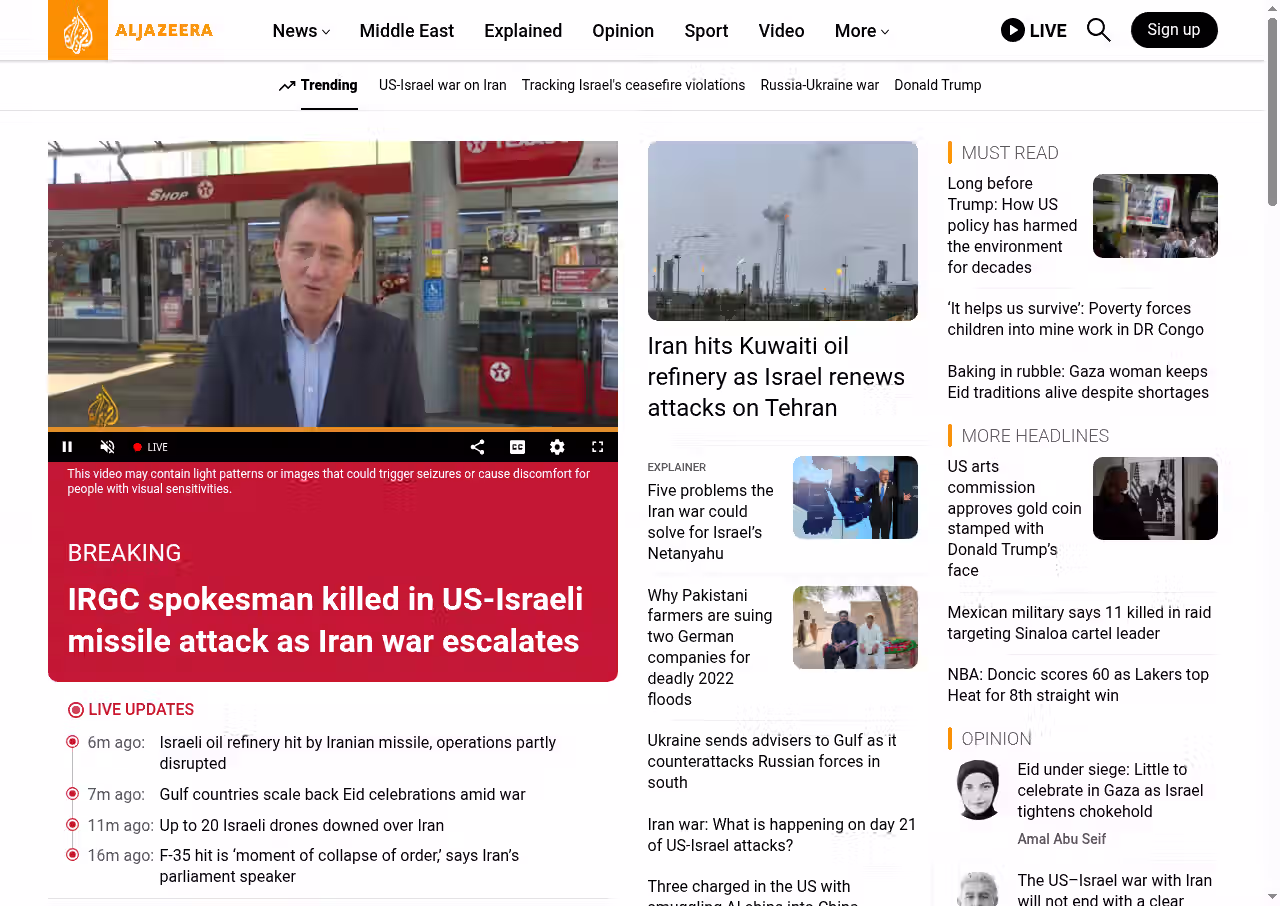Click the video progress bar

coord(332,429)
